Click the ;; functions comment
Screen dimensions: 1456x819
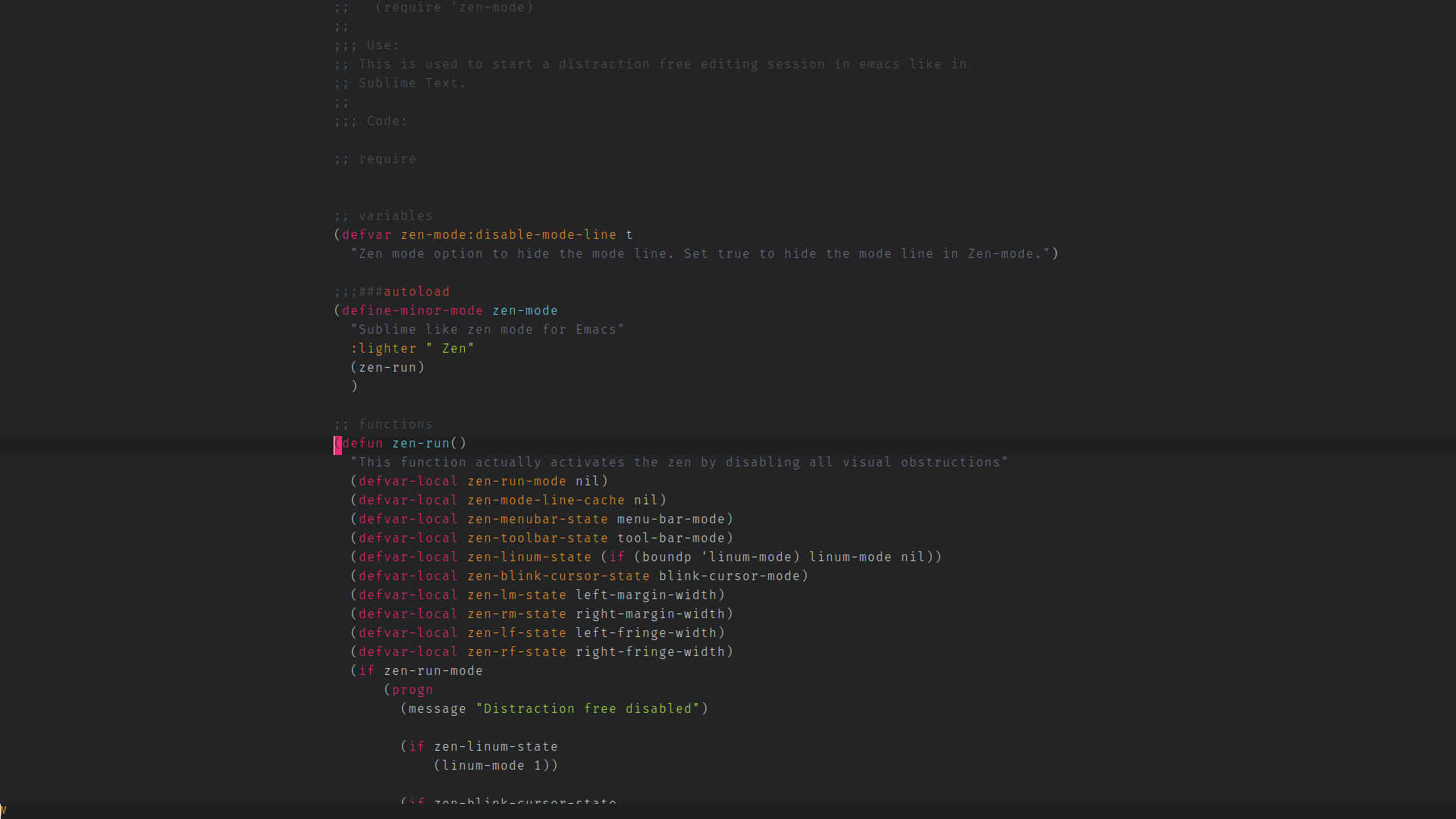click(x=384, y=425)
